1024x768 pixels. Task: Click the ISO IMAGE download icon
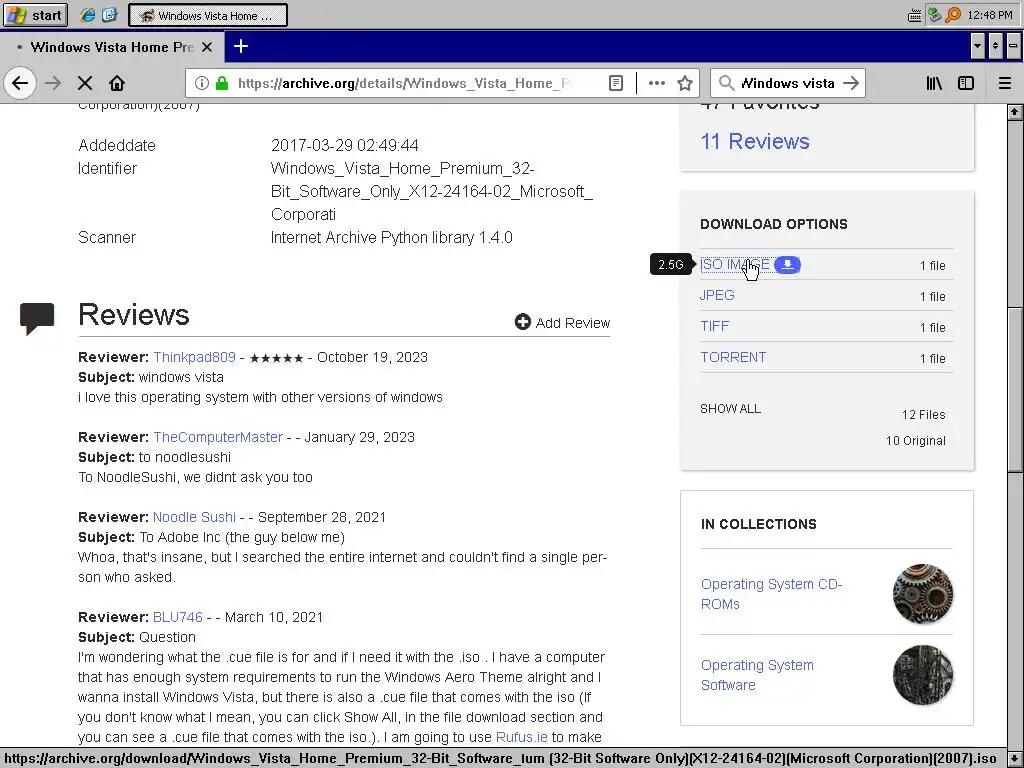click(788, 264)
